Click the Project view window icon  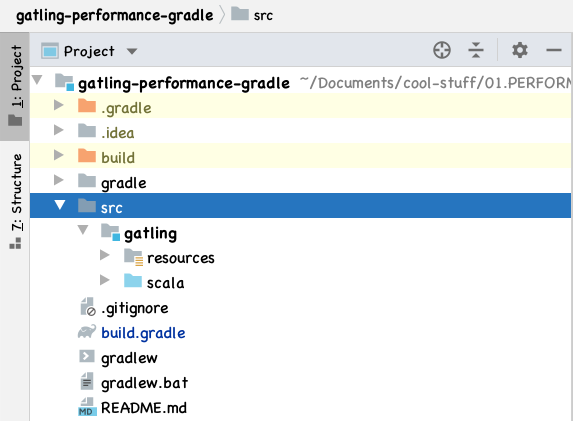coord(50,51)
